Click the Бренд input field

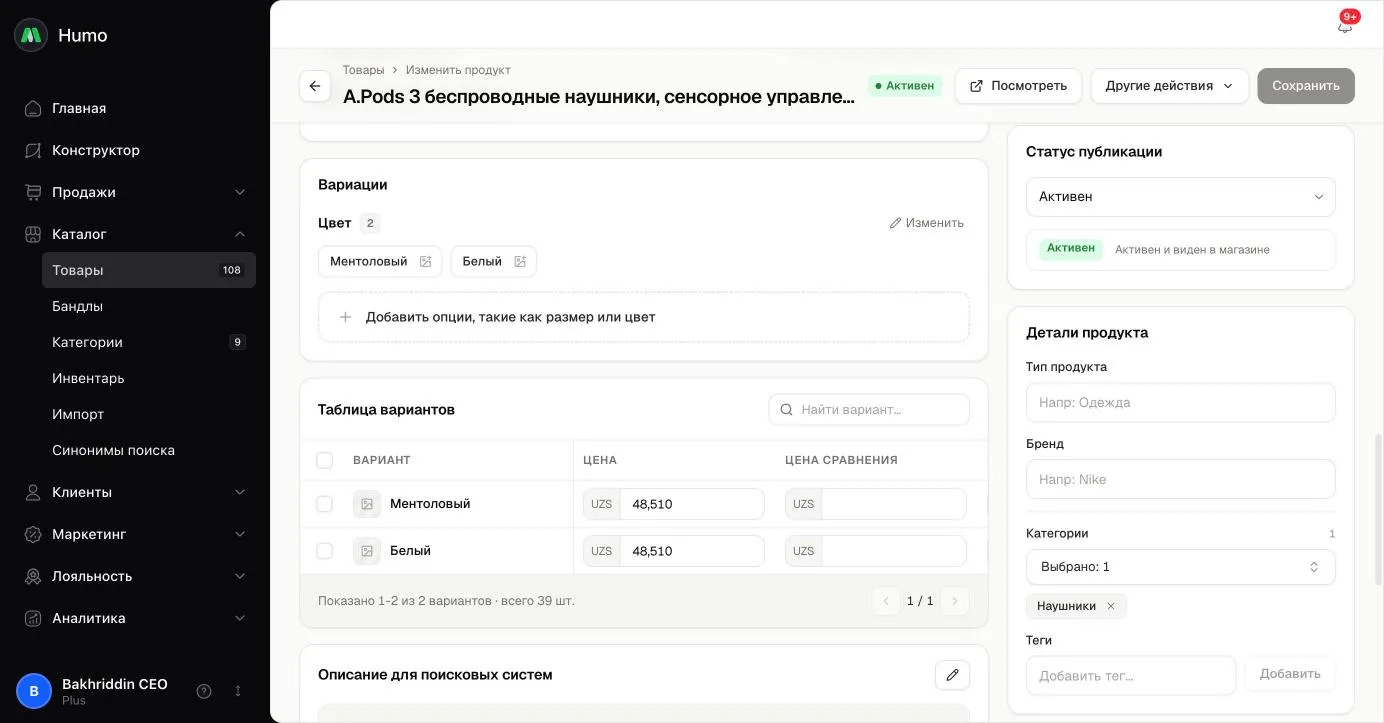point(1180,479)
